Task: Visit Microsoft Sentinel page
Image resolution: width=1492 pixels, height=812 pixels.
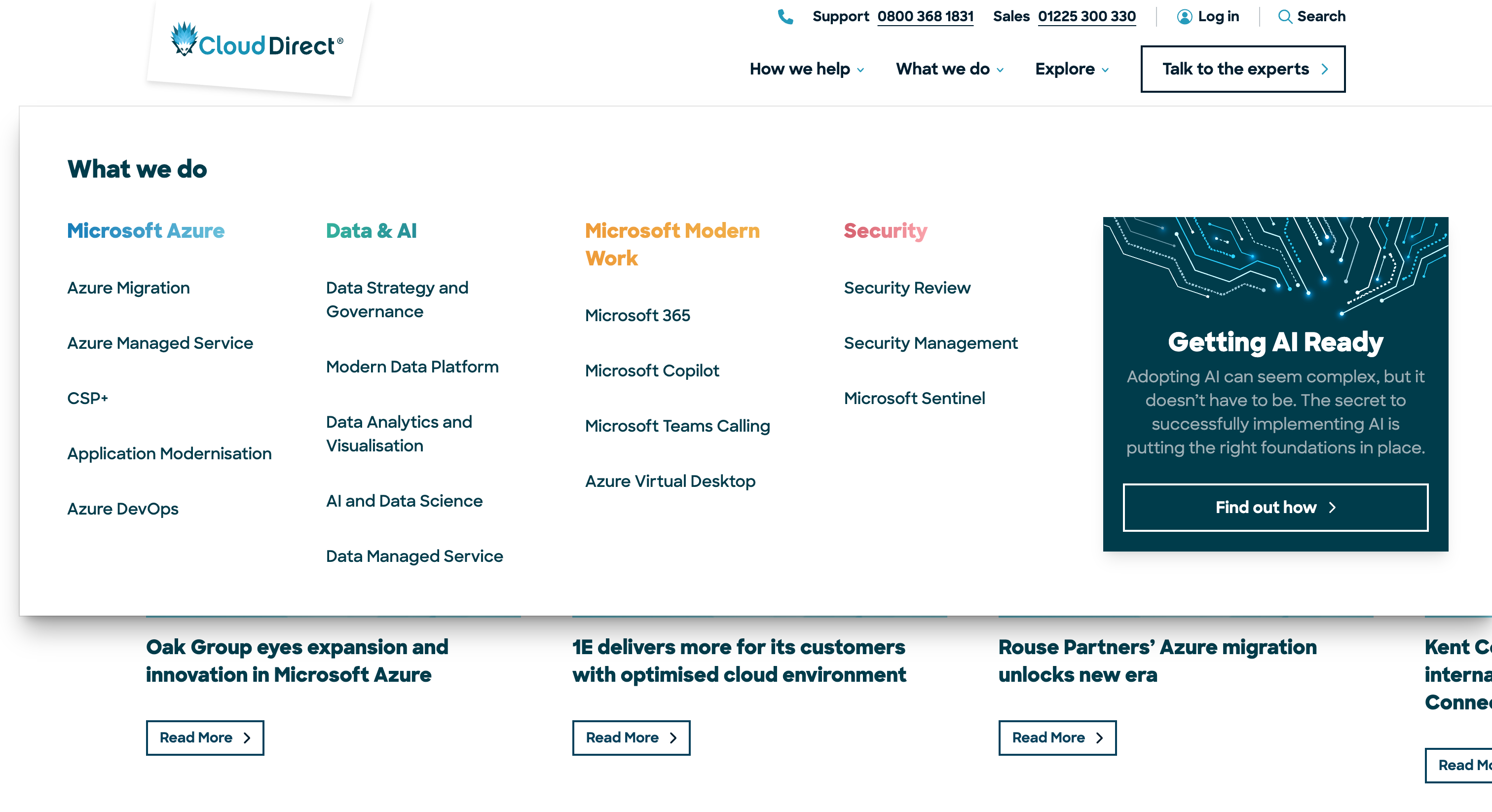Action: coord(914,399)
